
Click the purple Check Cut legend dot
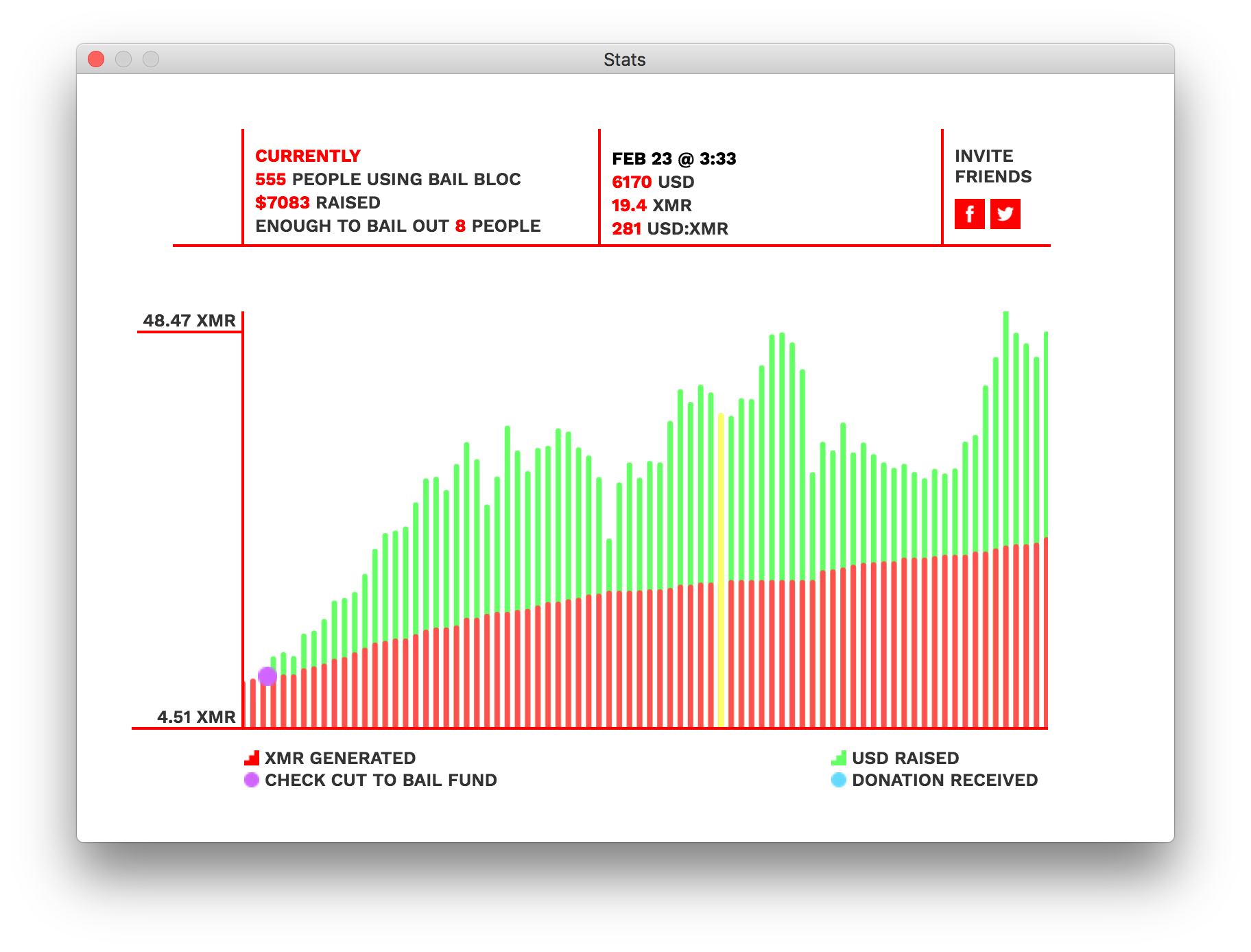252,780
